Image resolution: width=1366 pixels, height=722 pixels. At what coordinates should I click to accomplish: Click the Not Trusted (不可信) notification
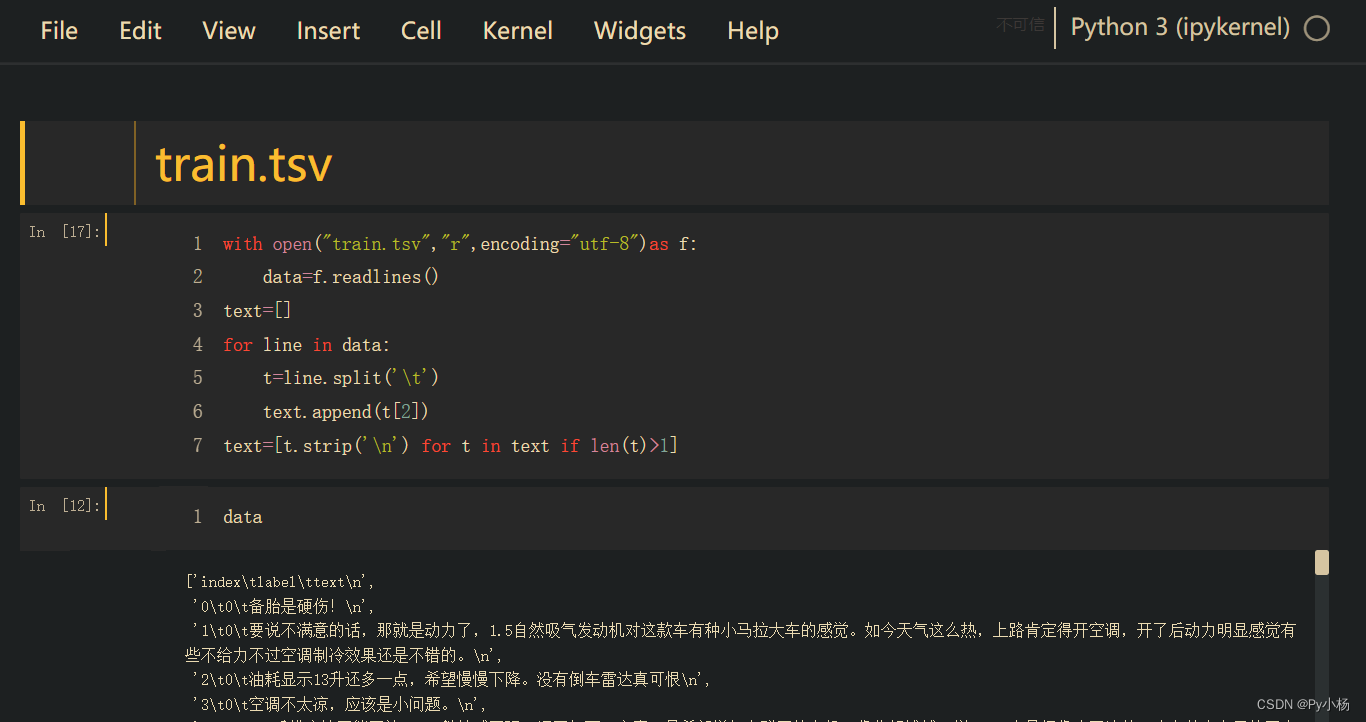1019,25
